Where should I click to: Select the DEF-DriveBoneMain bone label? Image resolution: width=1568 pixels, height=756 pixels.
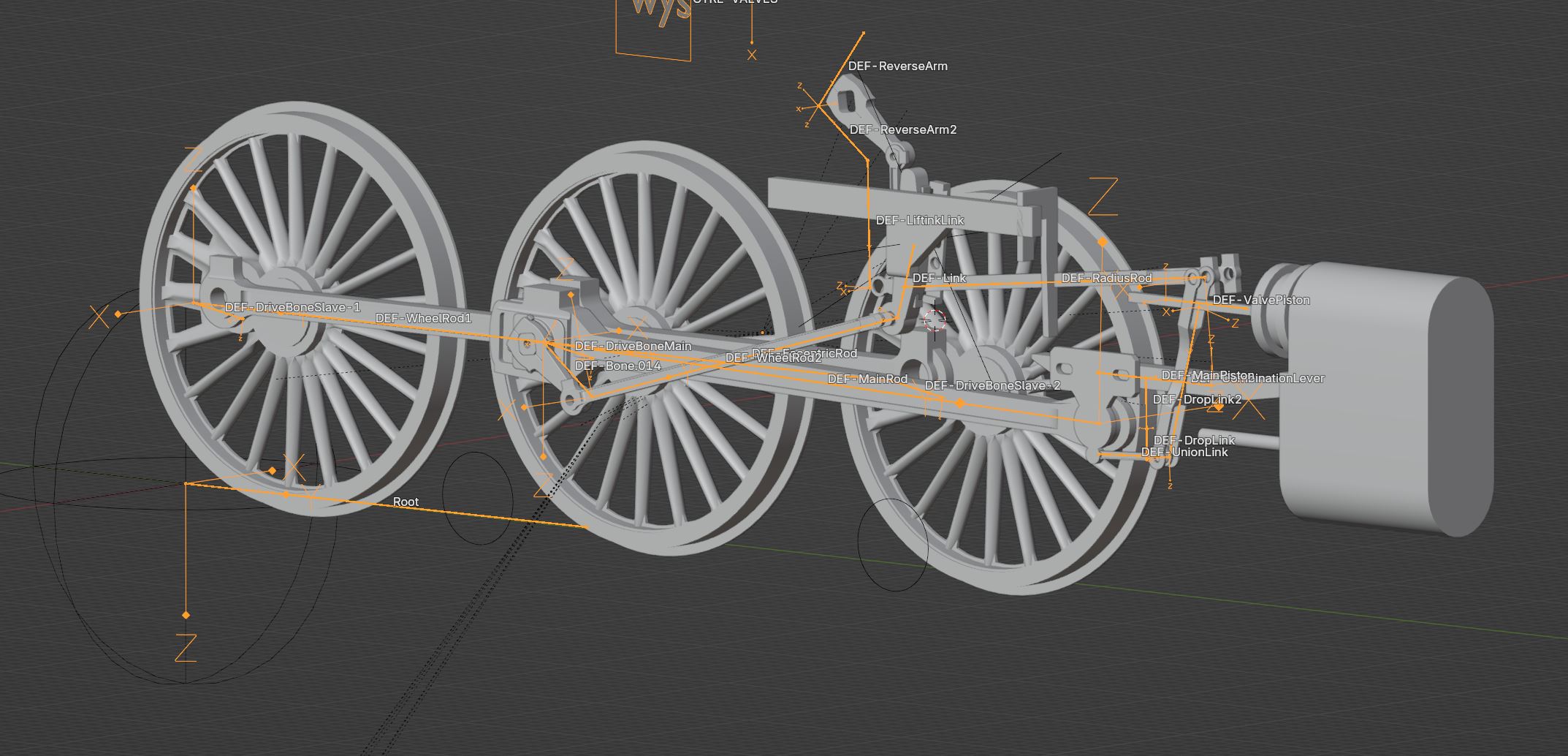(x=633, y=346)
